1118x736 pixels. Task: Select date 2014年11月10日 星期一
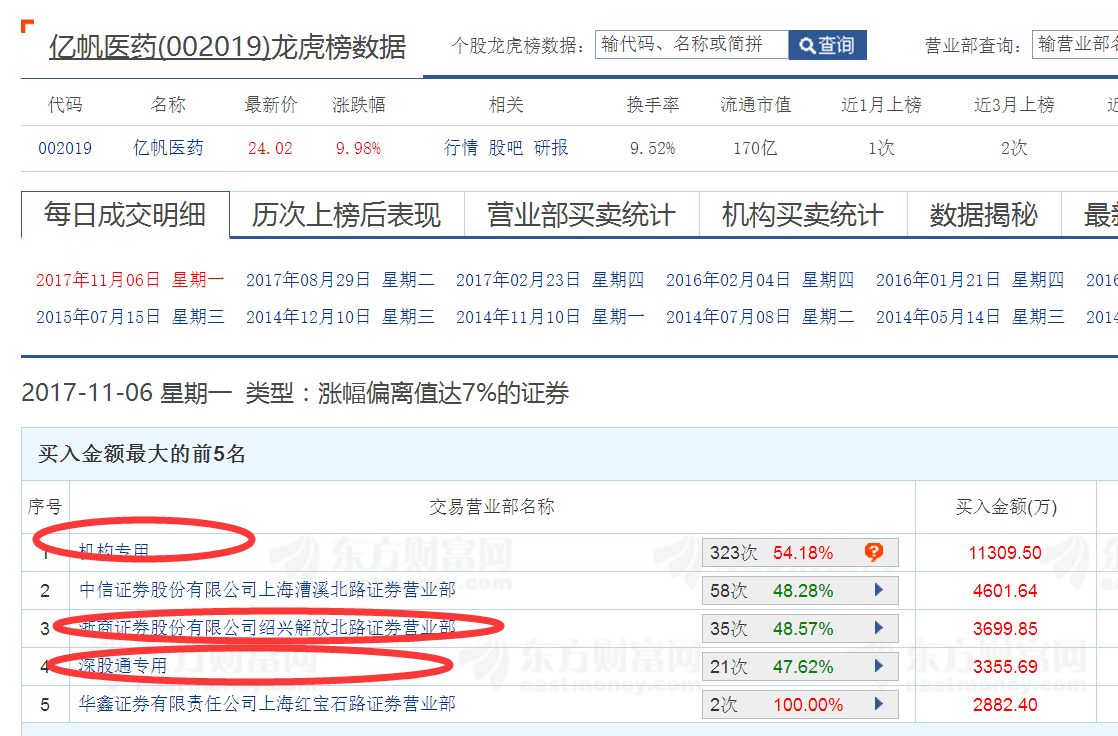(x=550, y=317)
